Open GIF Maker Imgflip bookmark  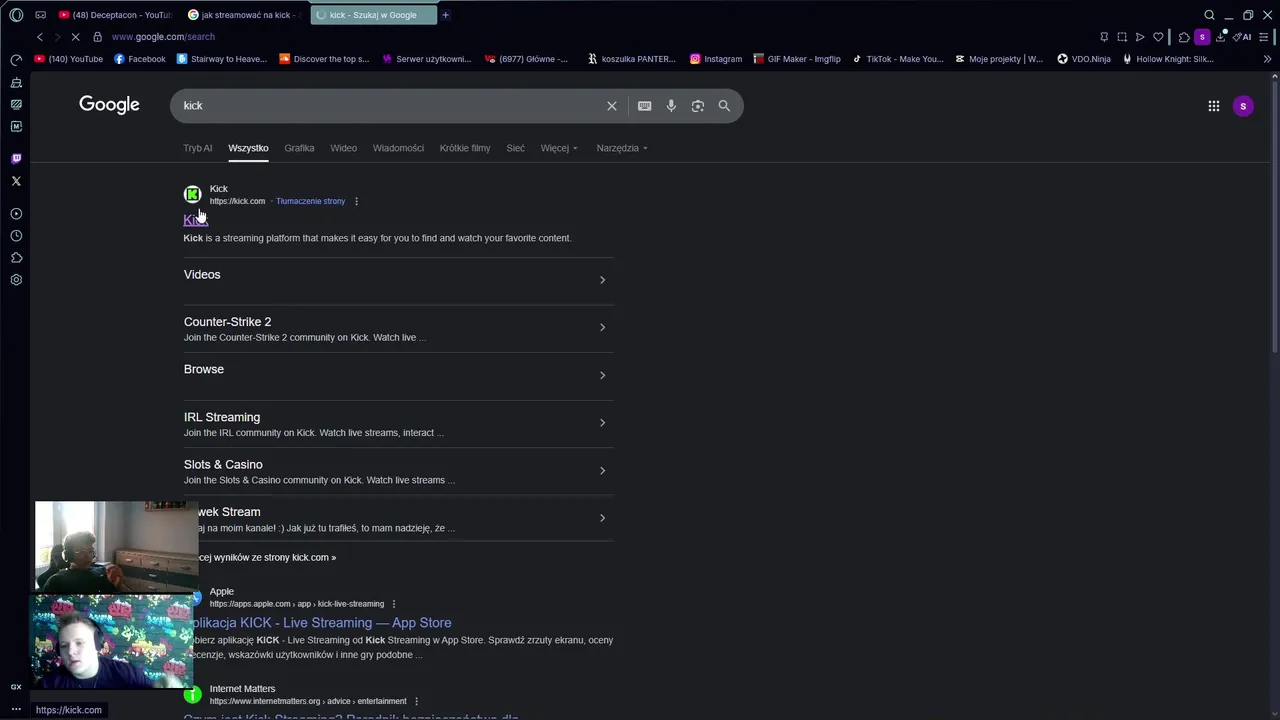point(797,59)
